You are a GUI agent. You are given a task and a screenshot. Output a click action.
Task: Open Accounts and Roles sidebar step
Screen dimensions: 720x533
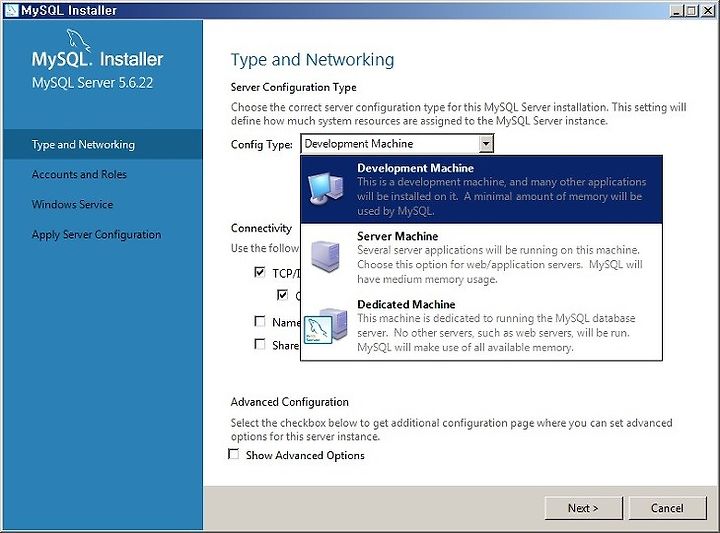79,174
